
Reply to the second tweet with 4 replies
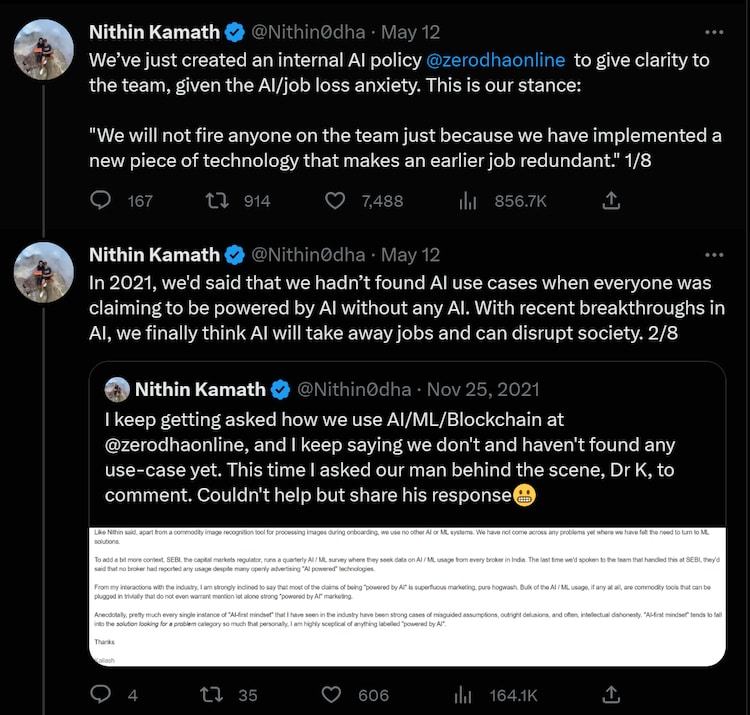[101, 694]
